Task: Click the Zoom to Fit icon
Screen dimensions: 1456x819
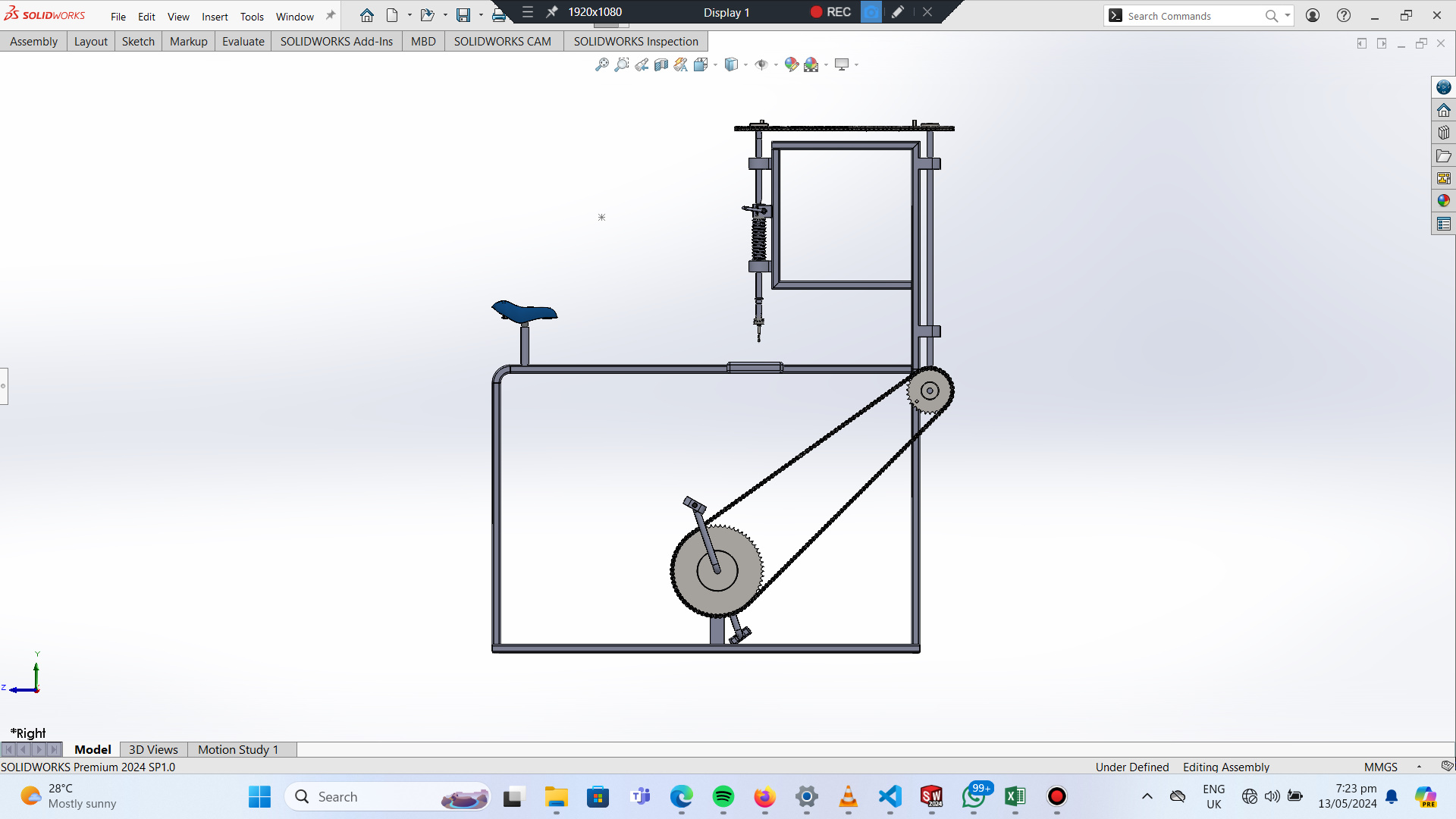Action: (x=601, y=64)
